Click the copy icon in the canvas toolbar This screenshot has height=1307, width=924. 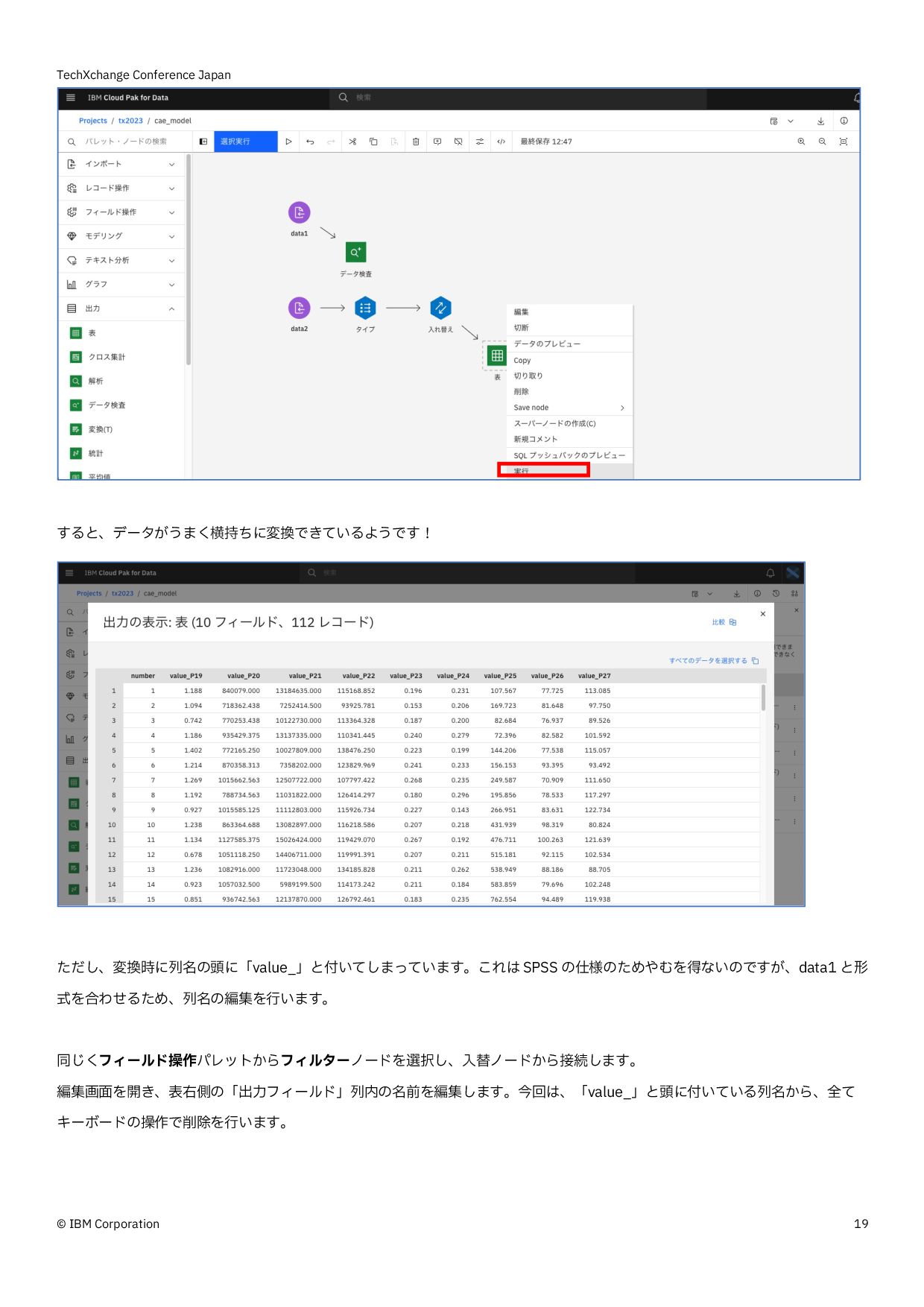tap(373, 142)
